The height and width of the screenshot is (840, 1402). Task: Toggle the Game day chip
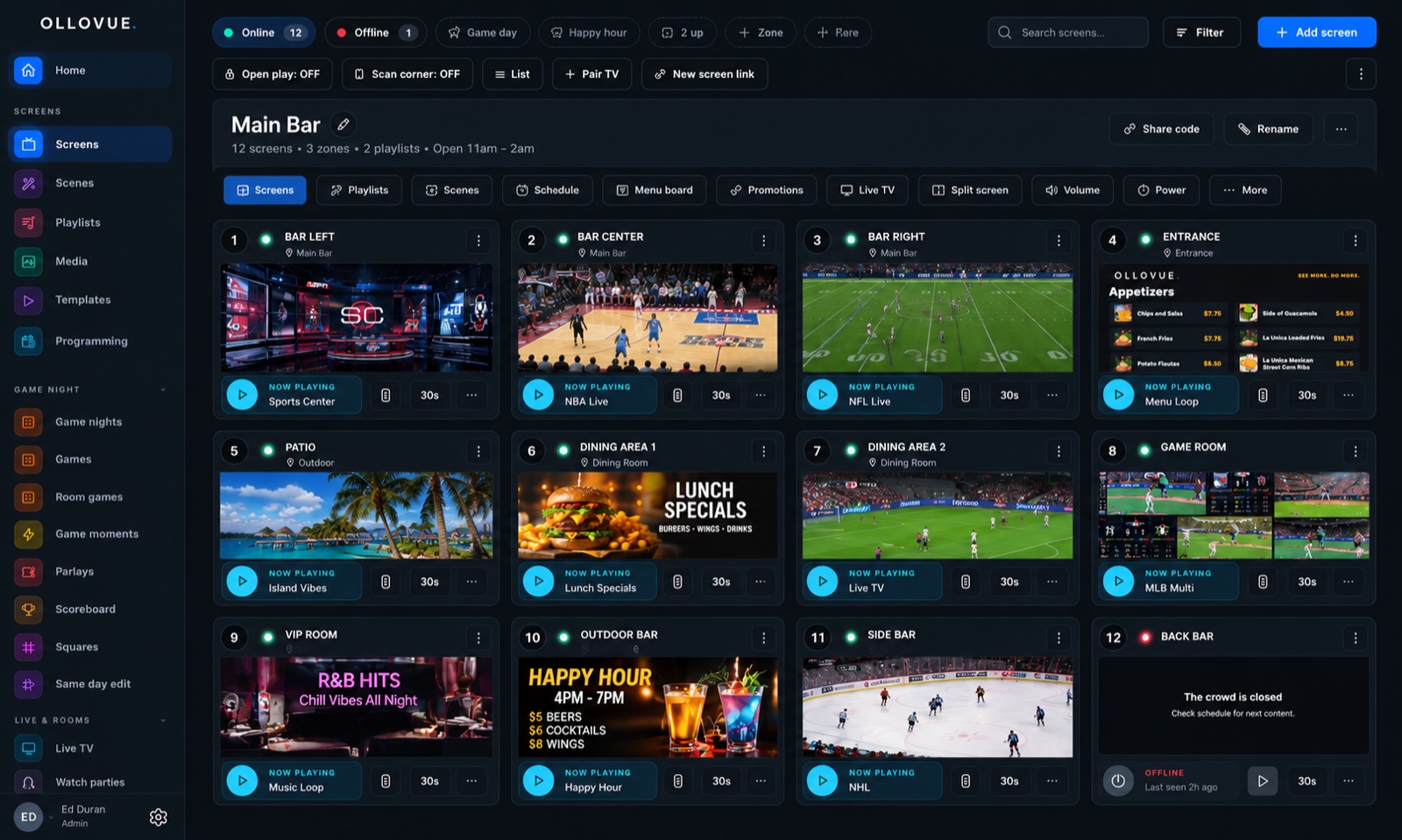483,32
